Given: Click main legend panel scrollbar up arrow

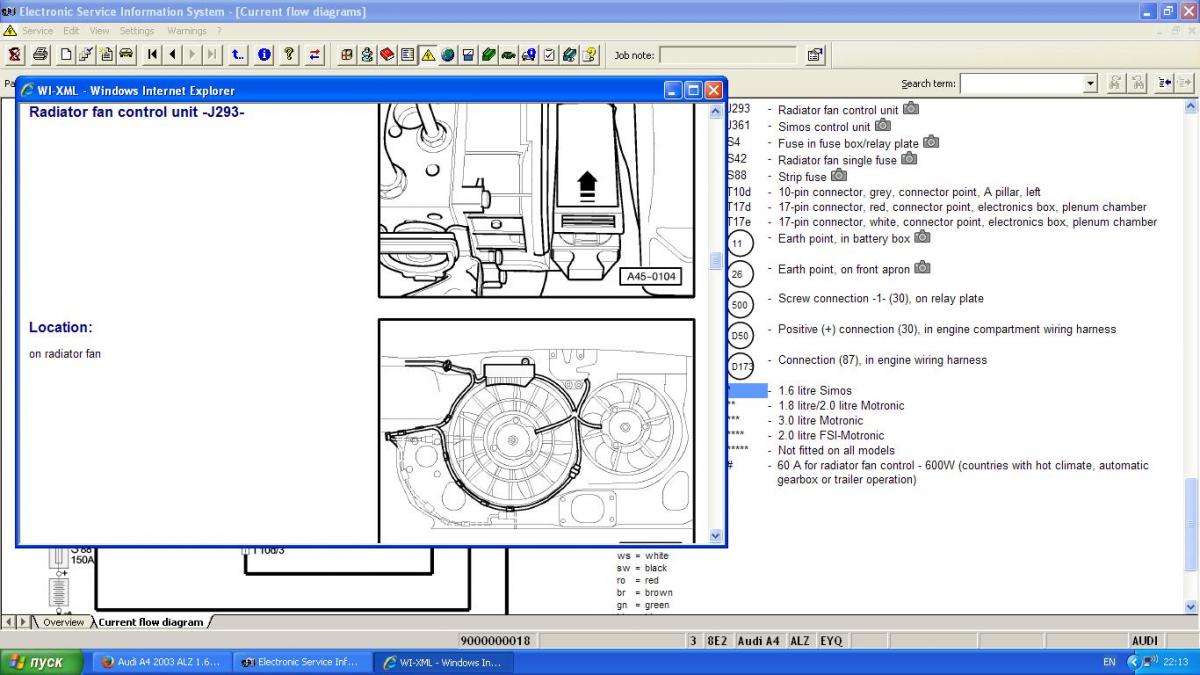Looking at the screenshot, I should (x=1191, y=106).
